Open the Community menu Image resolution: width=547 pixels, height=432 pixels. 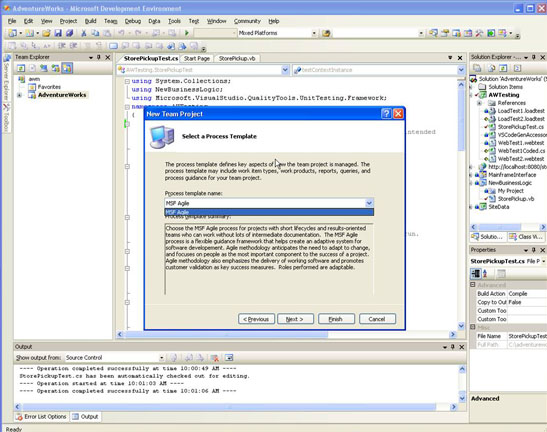tap(247, 21)
